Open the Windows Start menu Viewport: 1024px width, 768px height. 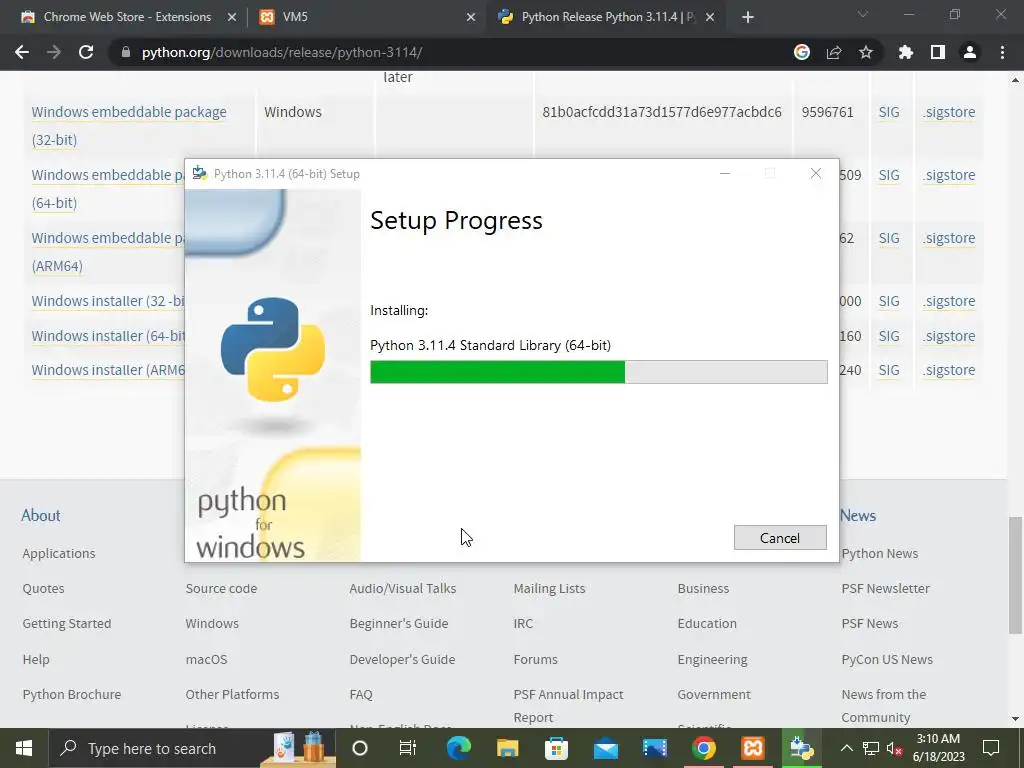(24, 748)
